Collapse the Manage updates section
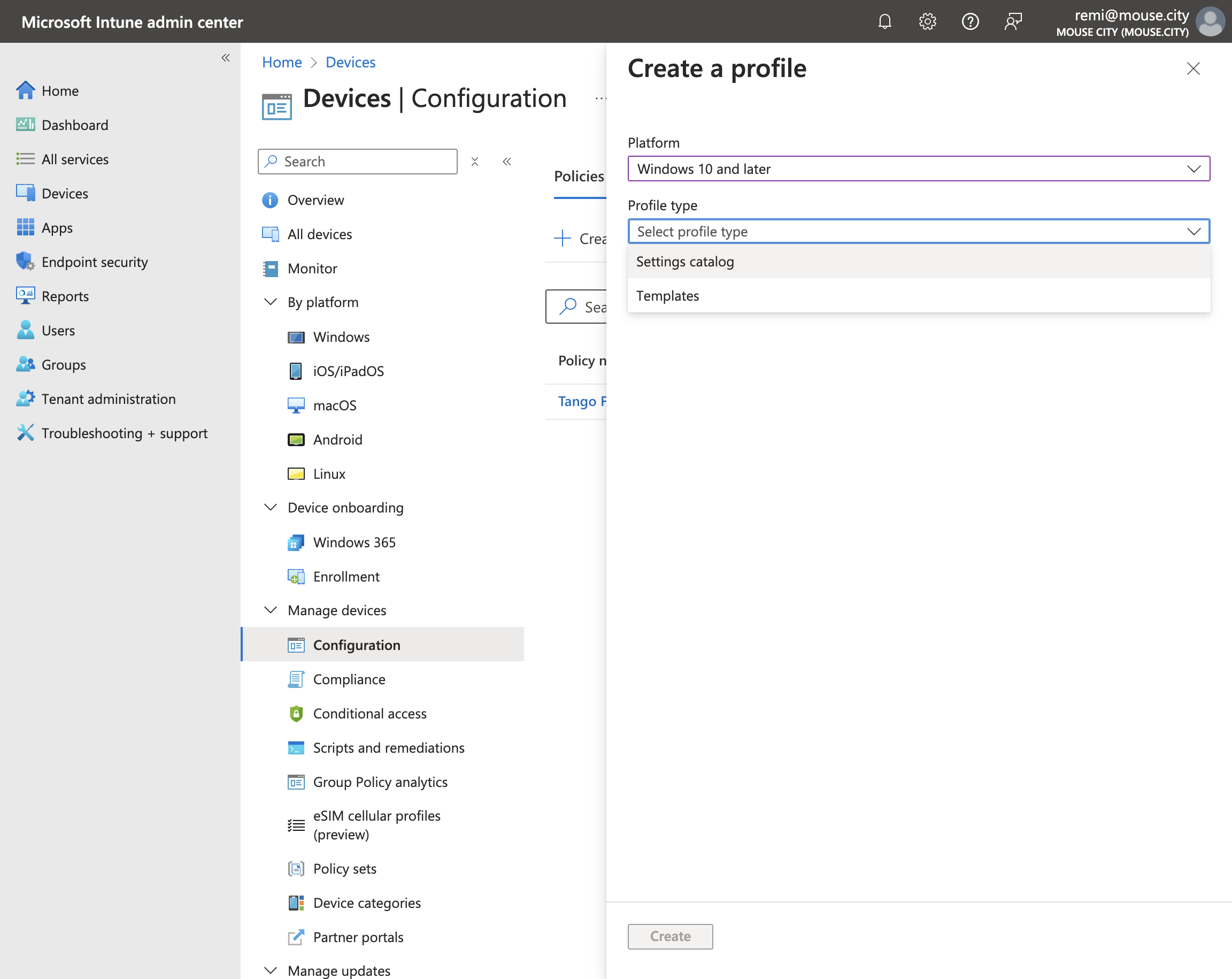Viewport: 1232px width, 979px height. [270, 970]
